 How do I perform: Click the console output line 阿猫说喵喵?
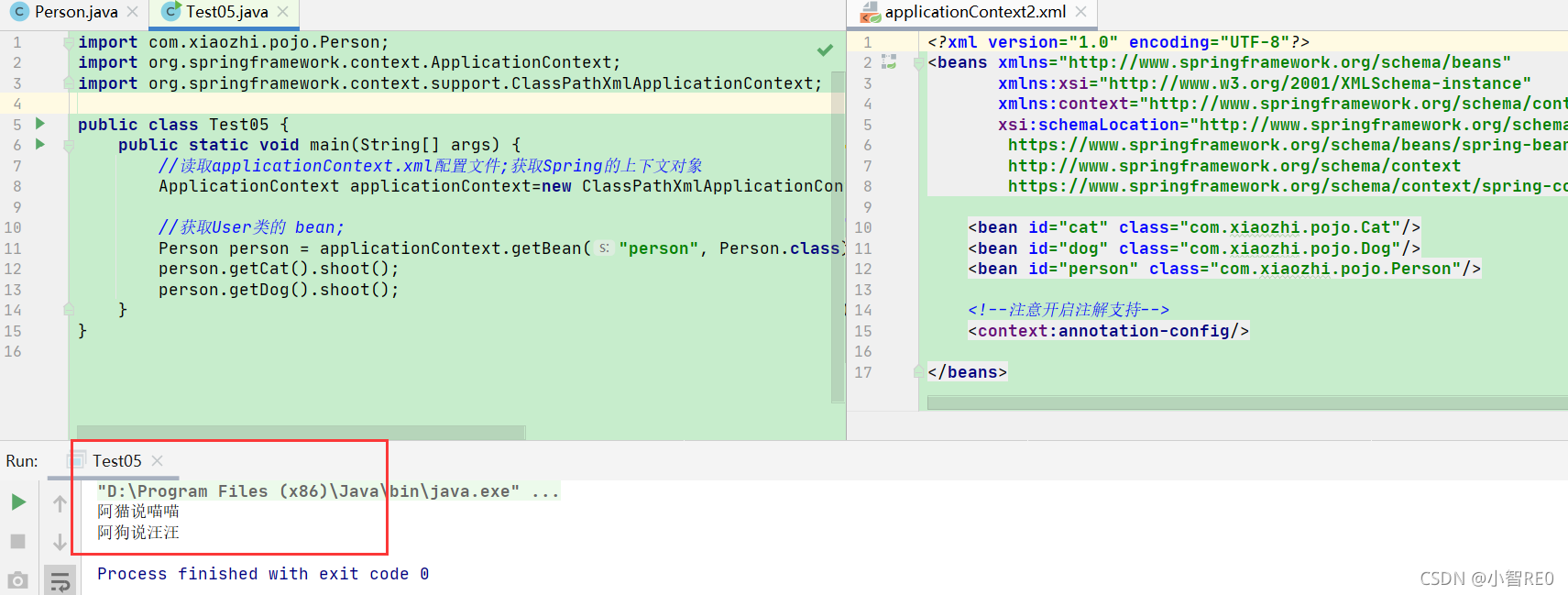click(138, 512)
